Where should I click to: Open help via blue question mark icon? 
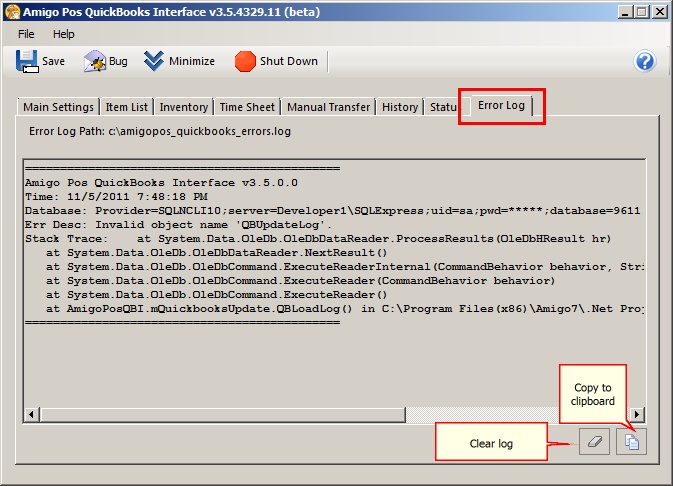pos(645,61)
